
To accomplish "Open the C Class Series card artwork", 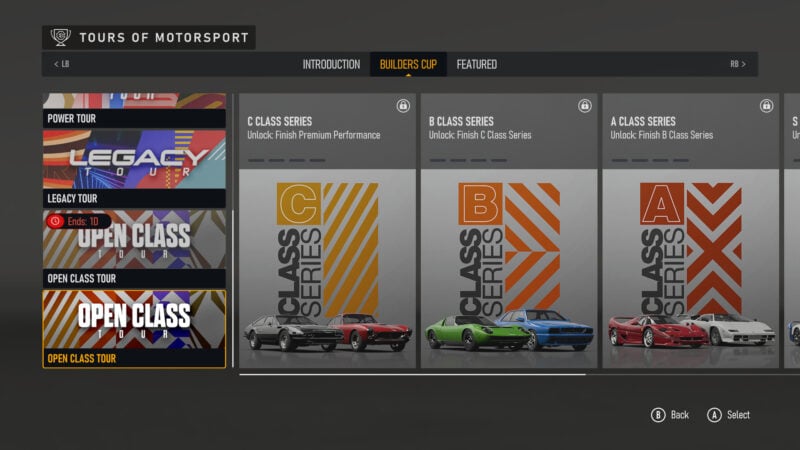I will pyautogui.click(x=328, y=268).
